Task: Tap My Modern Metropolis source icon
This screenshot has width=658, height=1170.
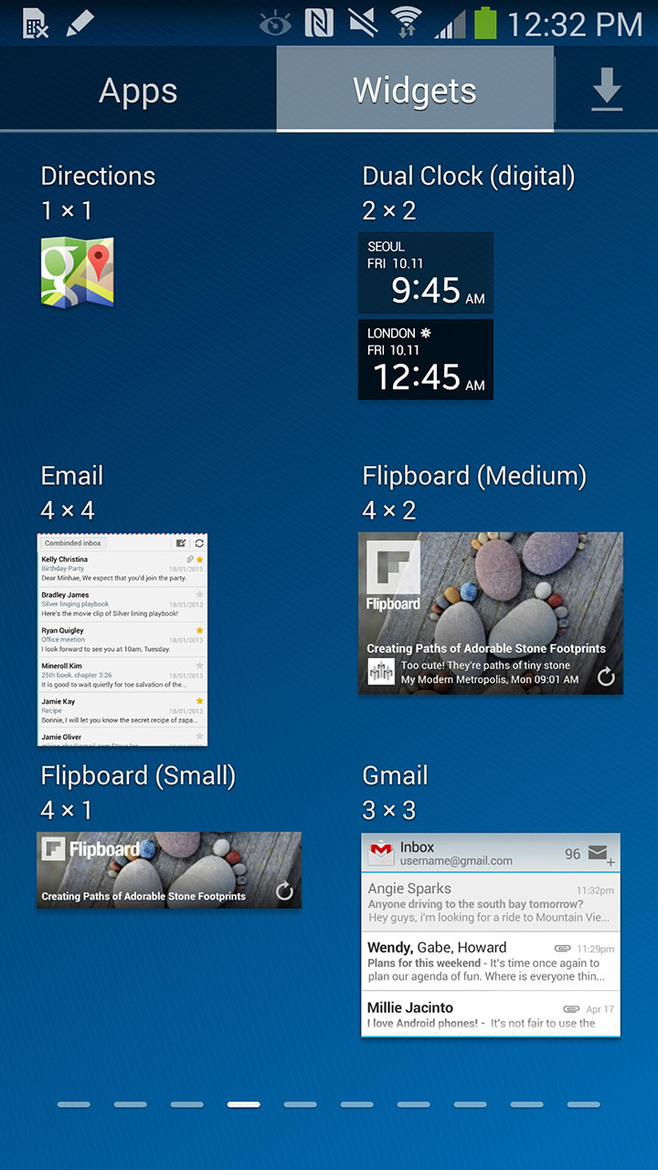Action: 381,672
